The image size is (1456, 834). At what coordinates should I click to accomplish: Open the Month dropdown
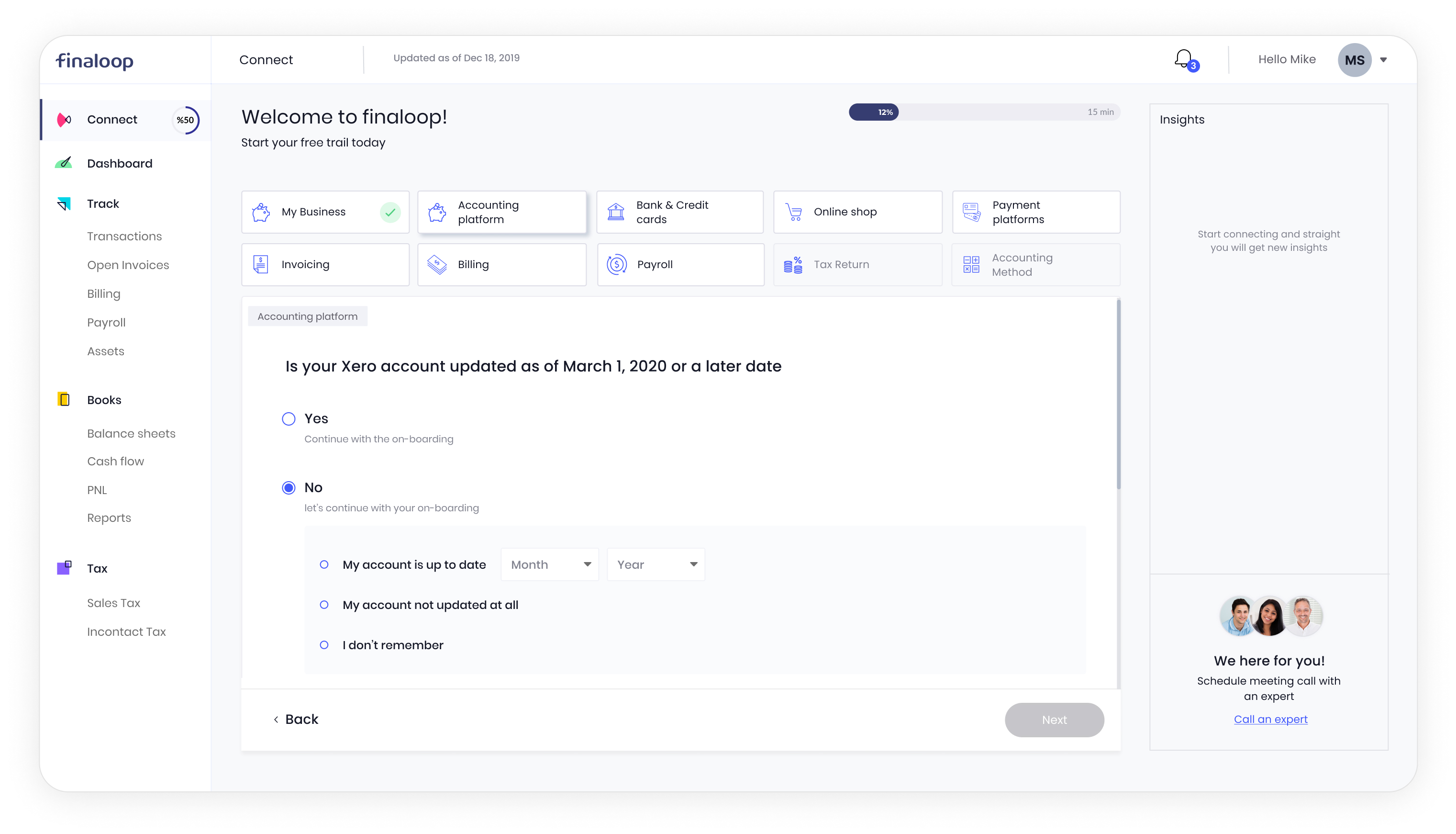(x=549, y=565)
